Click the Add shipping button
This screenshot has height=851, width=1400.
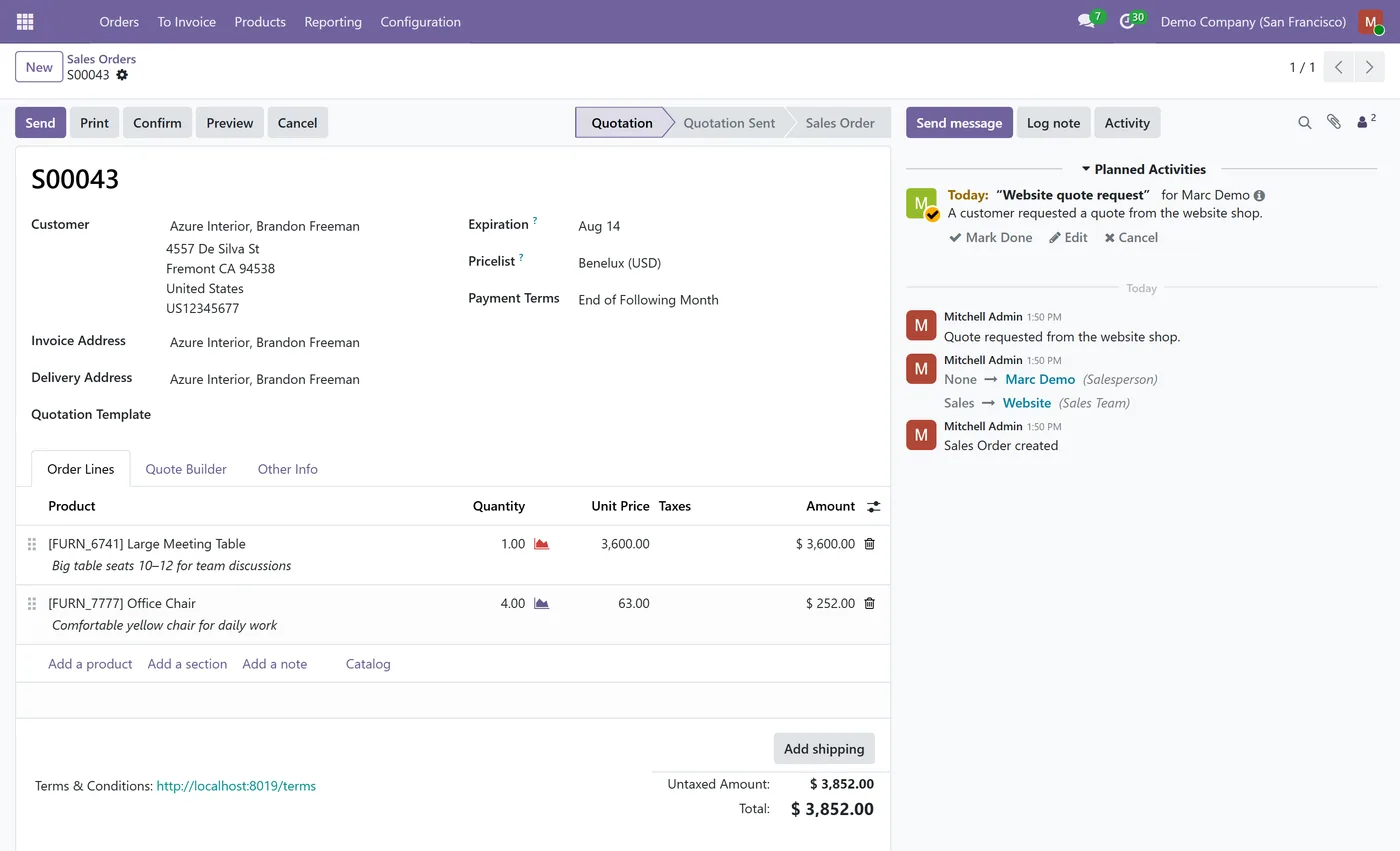pos(824,749)
